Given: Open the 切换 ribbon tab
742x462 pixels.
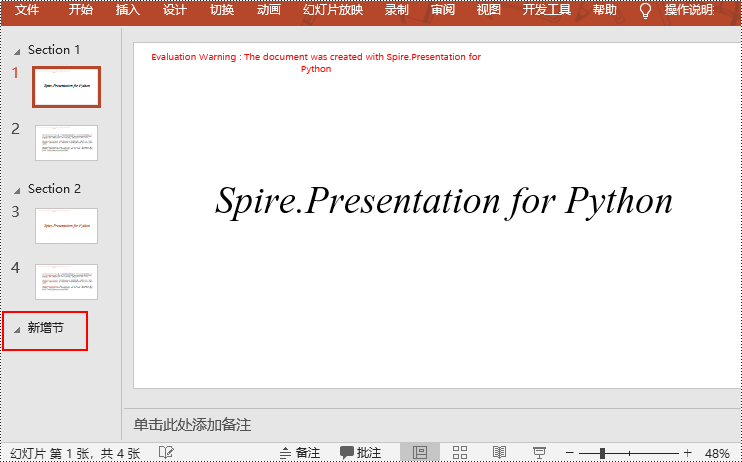Looking at the screenshot, I should coord(222,9).
